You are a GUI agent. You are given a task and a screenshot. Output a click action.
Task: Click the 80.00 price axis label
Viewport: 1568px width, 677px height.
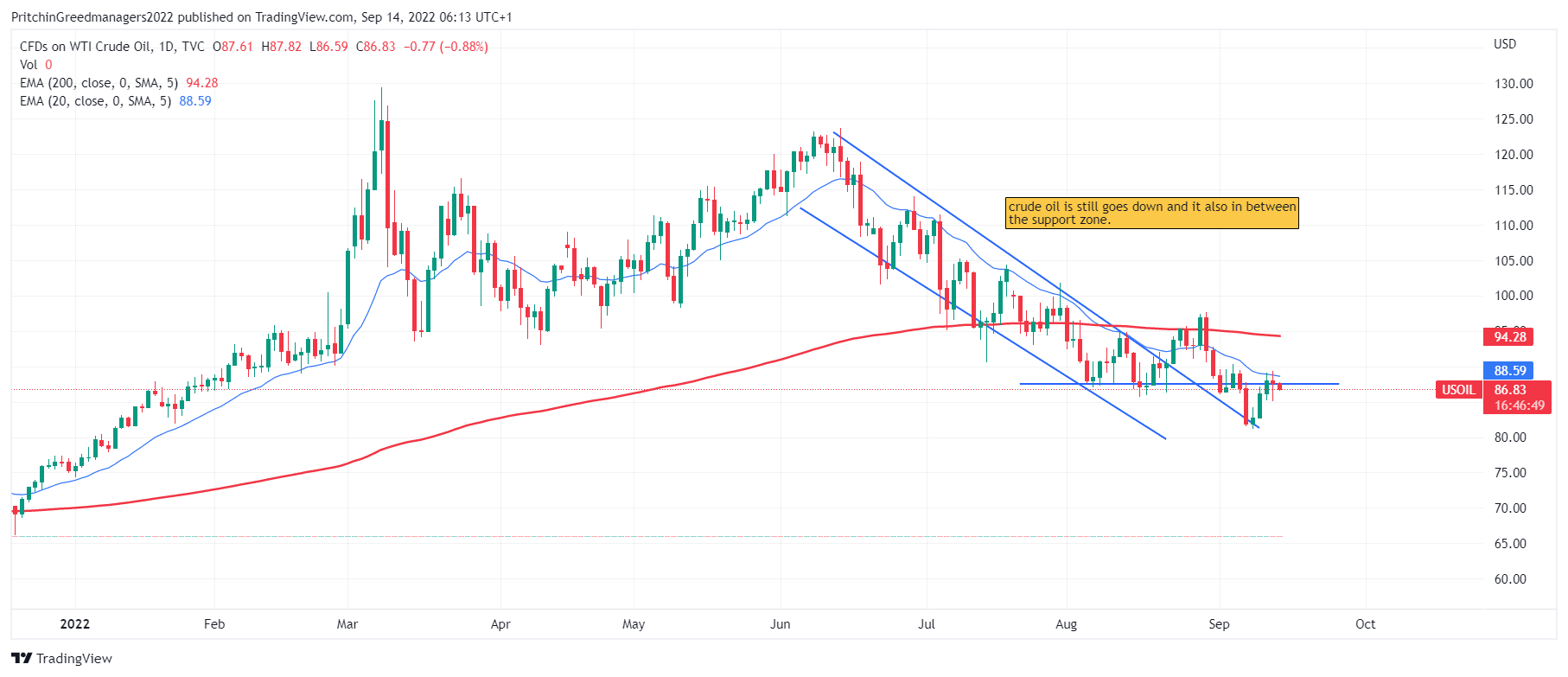(1510, 437)
